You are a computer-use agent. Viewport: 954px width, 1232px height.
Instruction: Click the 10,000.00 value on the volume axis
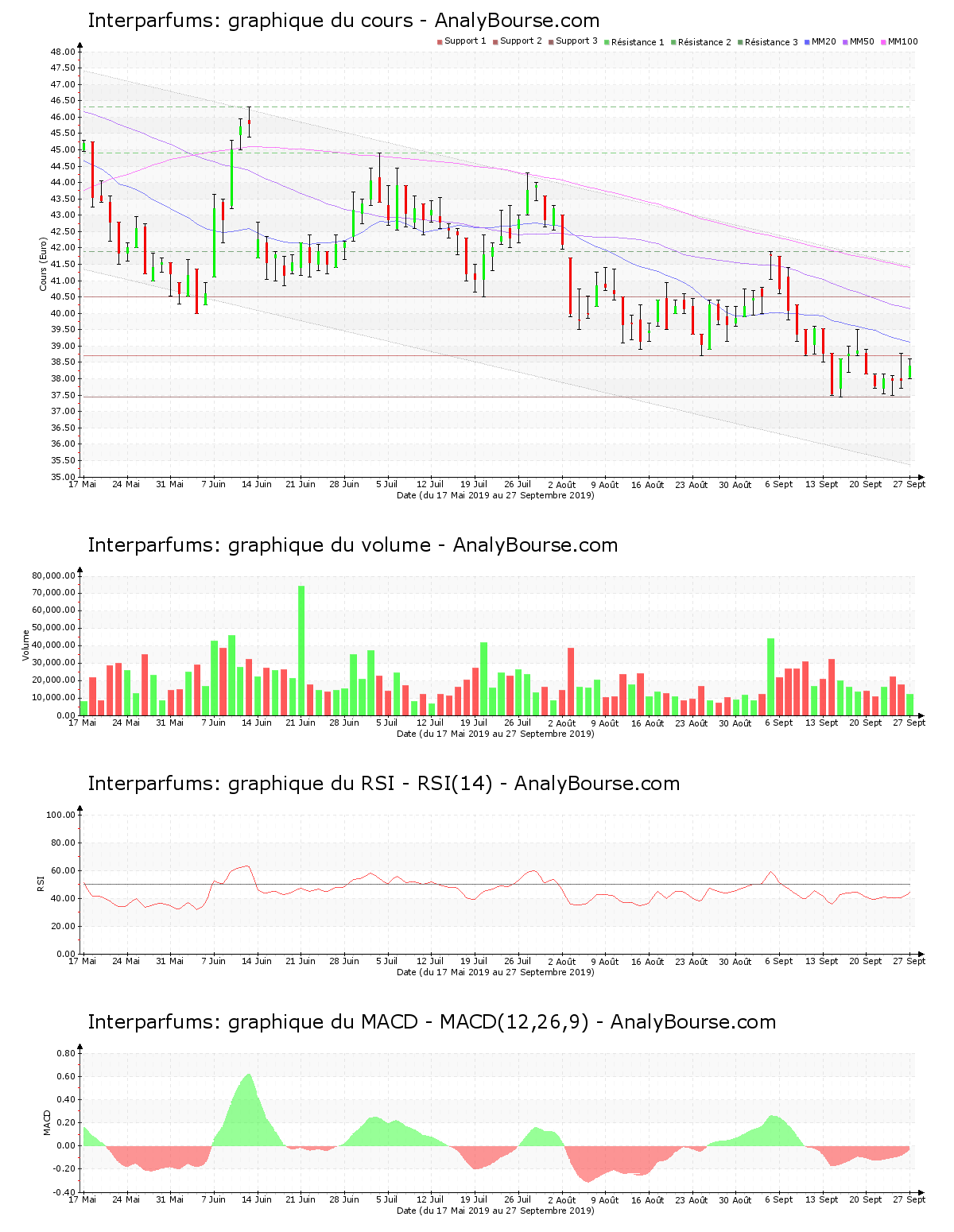[x=54, y=698]
